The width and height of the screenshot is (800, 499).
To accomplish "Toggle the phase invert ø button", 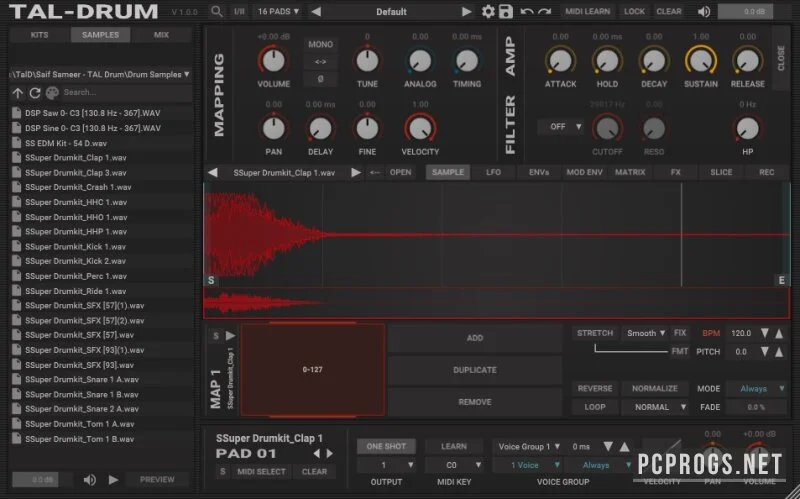I will click(320, 79).
